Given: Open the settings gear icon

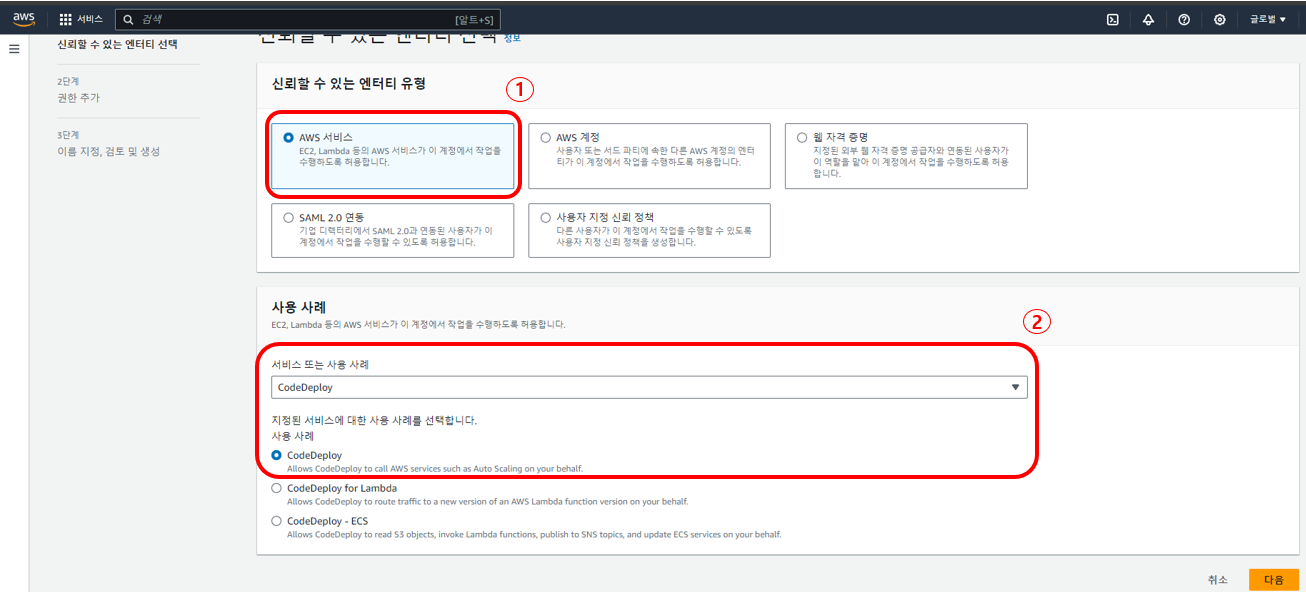Looking at the screenshot, I should click(x=1220, y=19).
